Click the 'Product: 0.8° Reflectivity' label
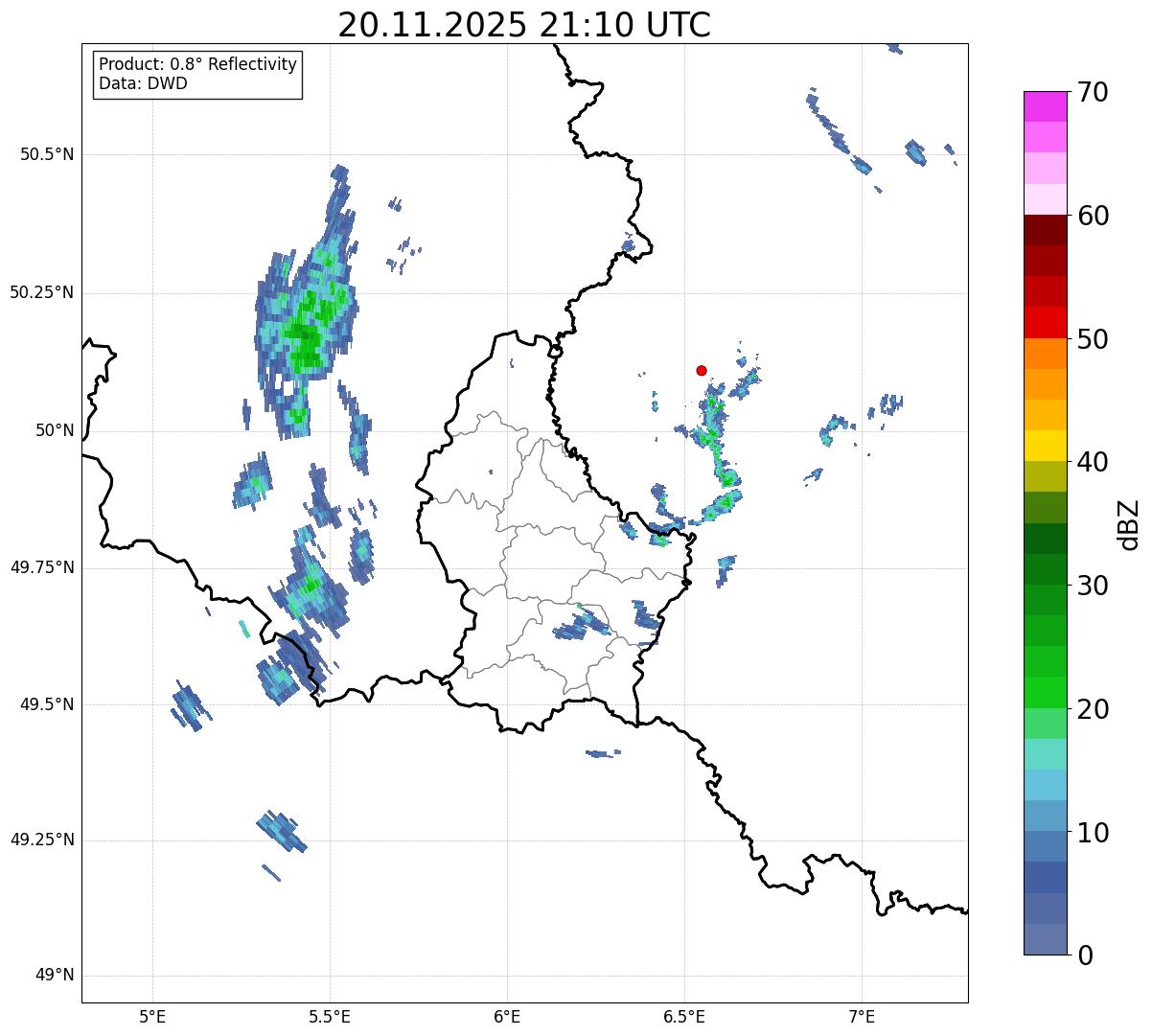 pos(198,64)
